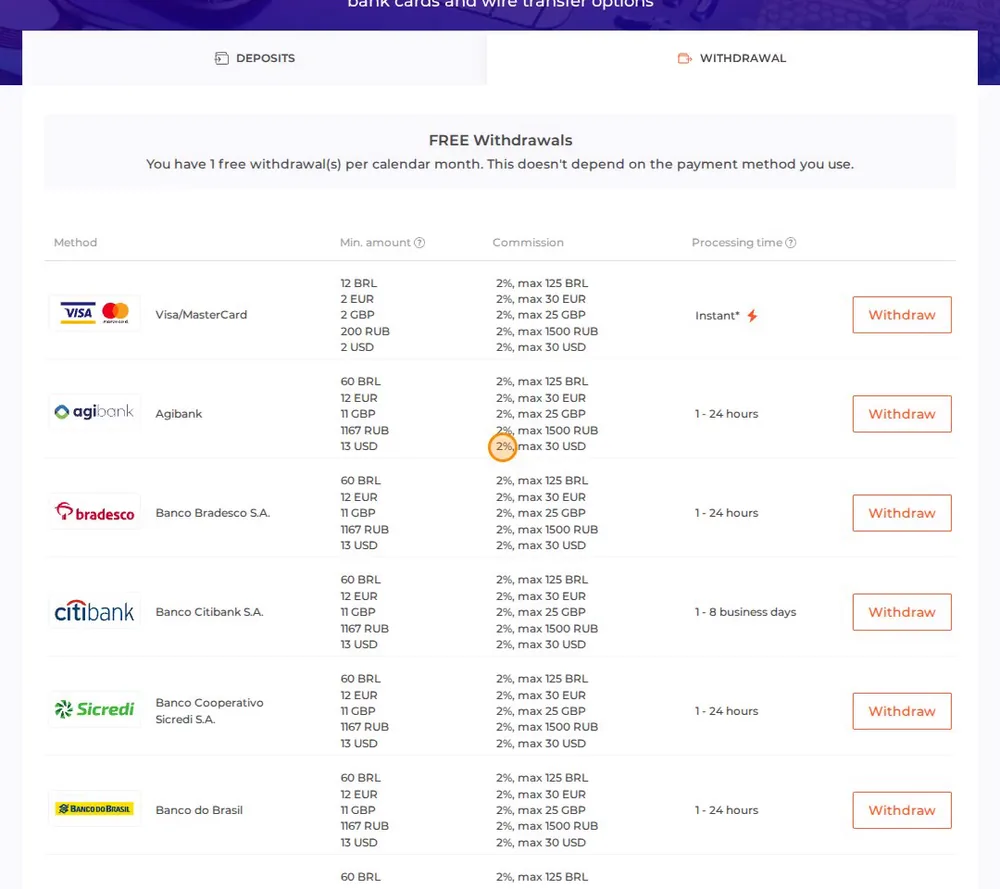The height and width of the screenshot is (889, 1000).
Task: Show the Min. amount help tooltip icon
Action: [419, 242]
